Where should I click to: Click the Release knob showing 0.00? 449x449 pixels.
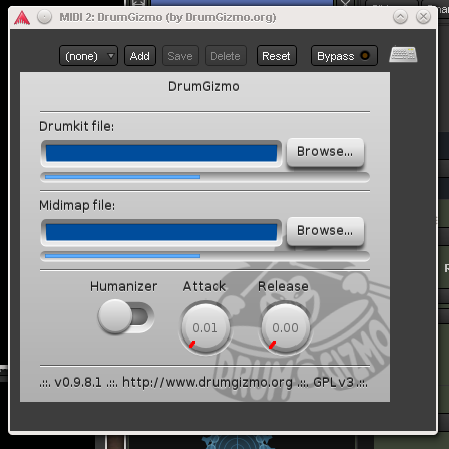pos(285,327)
